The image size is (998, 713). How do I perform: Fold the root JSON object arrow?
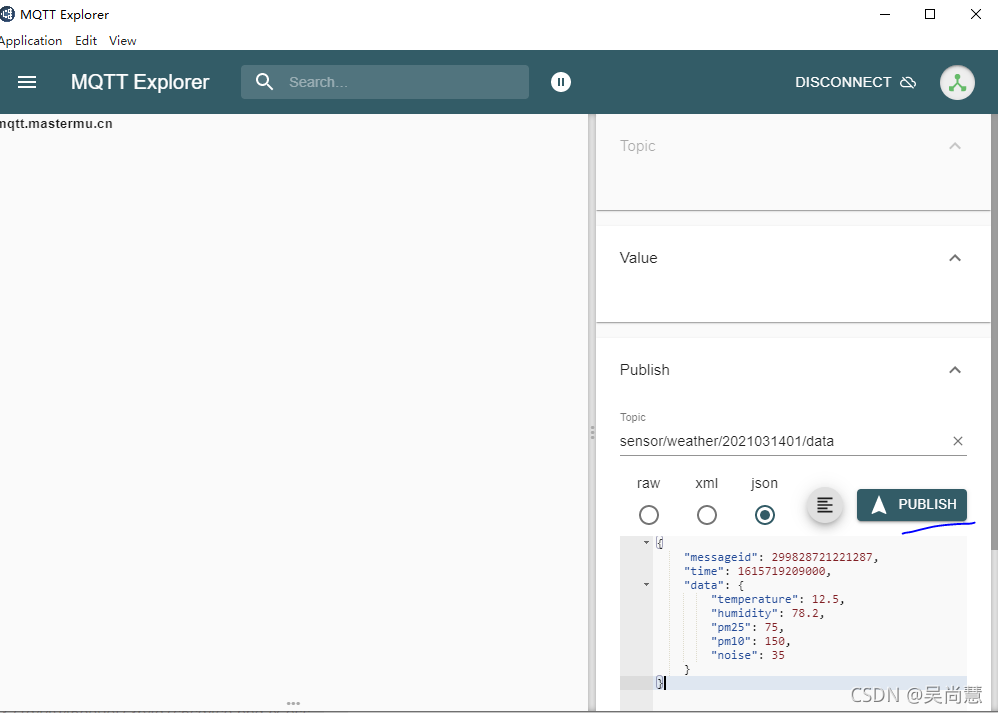(646, 542)
